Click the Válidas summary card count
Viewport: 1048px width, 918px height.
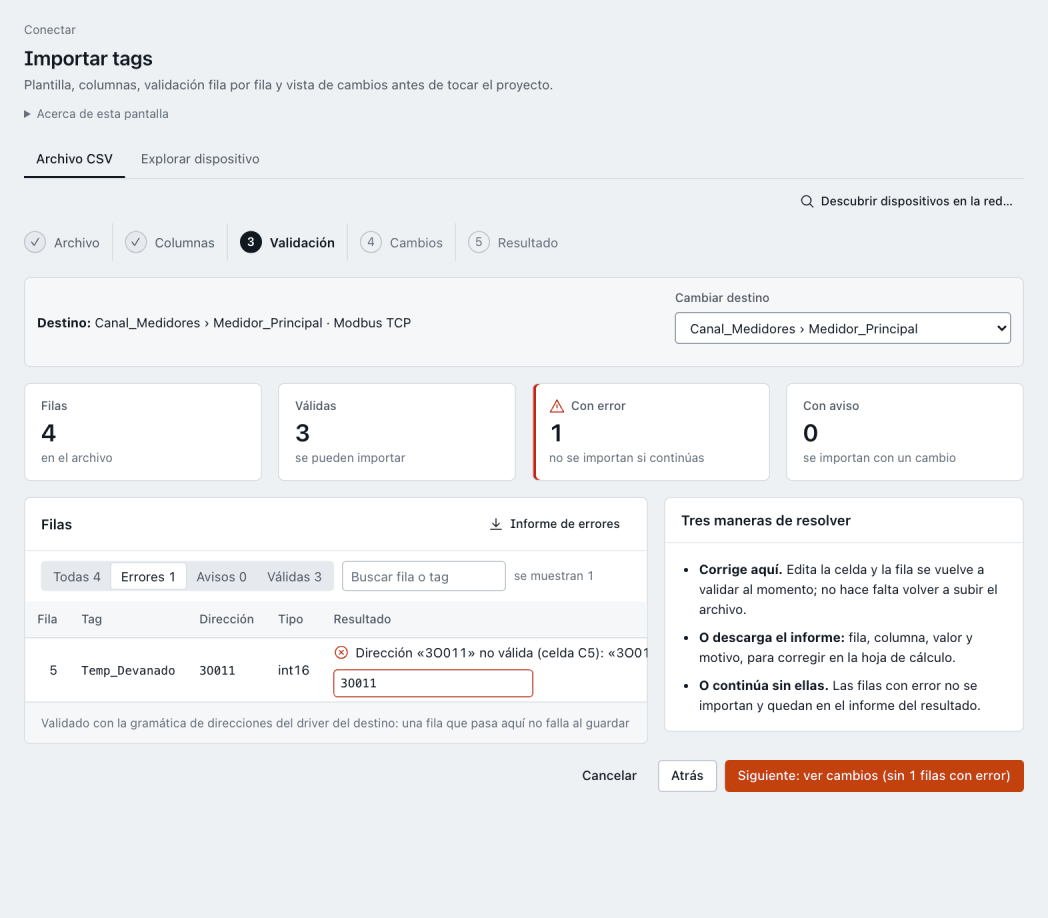pos(303,433)
